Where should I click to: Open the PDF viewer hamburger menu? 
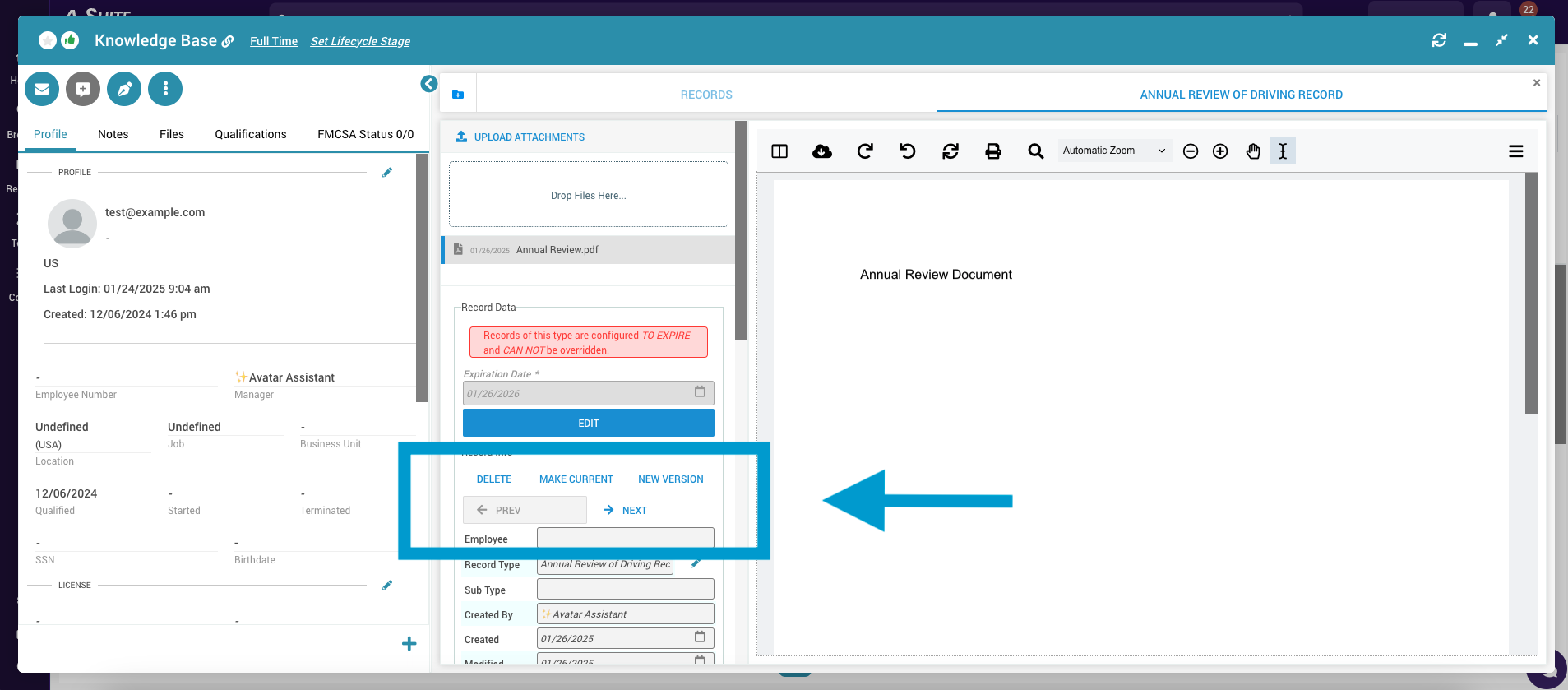point(1516,151)
